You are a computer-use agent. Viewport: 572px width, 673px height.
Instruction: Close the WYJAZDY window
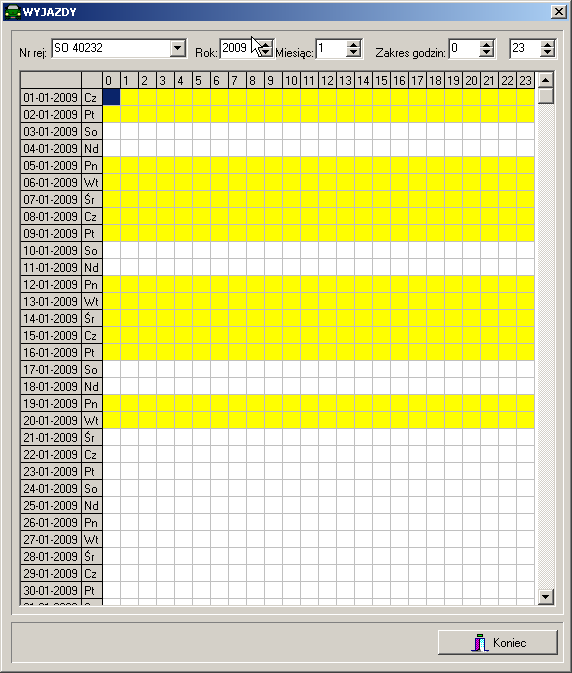[x=559, y=12]
